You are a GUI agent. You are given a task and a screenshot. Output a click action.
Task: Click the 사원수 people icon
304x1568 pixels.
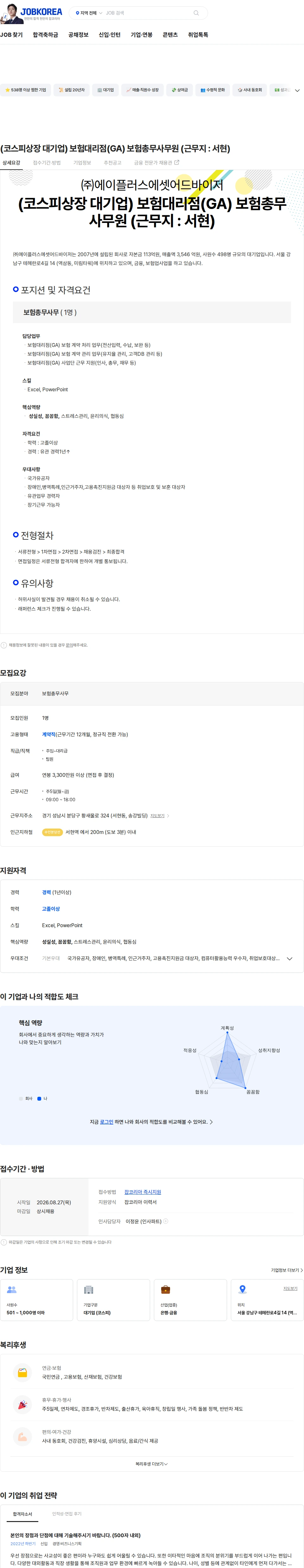pyautogui.click(x=11, y=1290)
